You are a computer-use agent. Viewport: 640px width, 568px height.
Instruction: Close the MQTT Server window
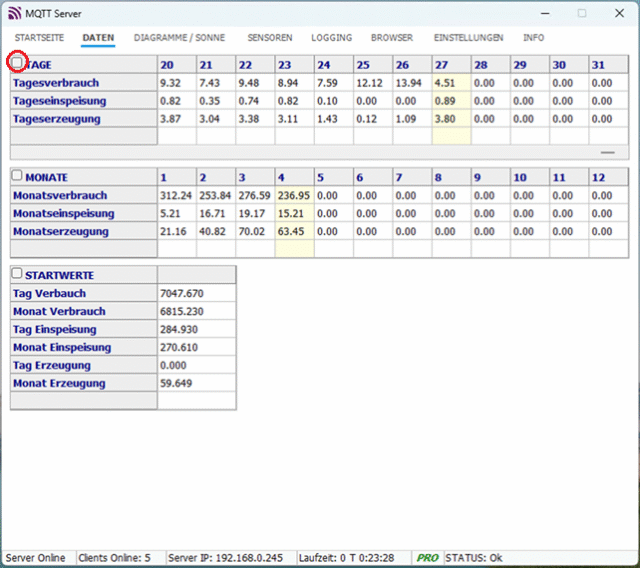pyautogui.click(x=619, y=13)
